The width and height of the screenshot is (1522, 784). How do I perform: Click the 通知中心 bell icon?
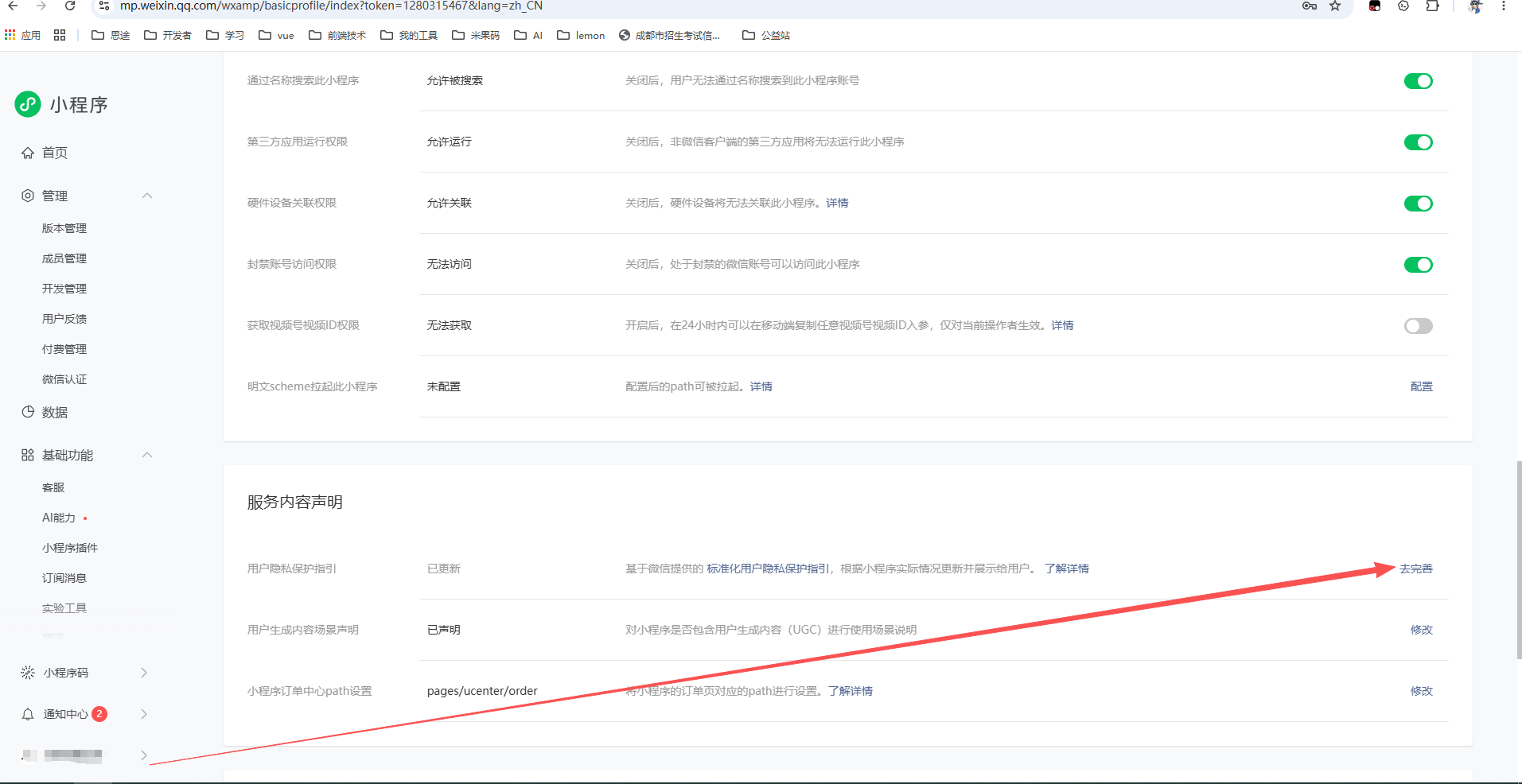pos(28,714)
